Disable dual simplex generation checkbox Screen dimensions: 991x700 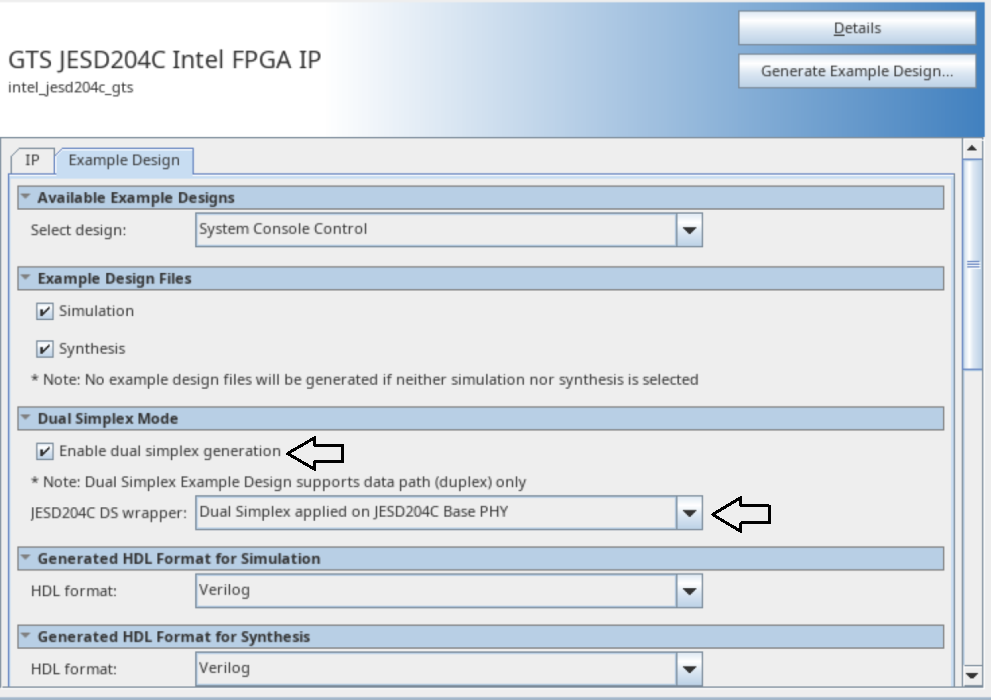click(x=44, y=451)
